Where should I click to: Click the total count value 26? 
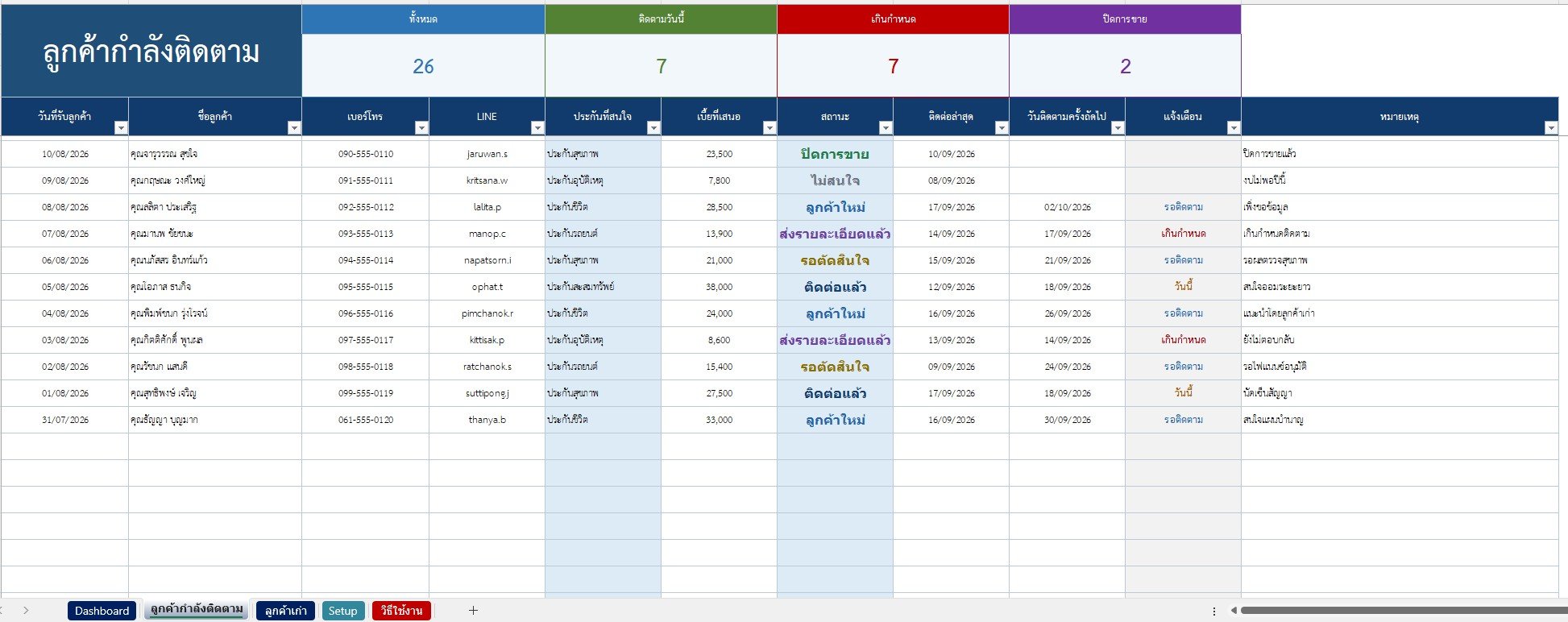423,66
